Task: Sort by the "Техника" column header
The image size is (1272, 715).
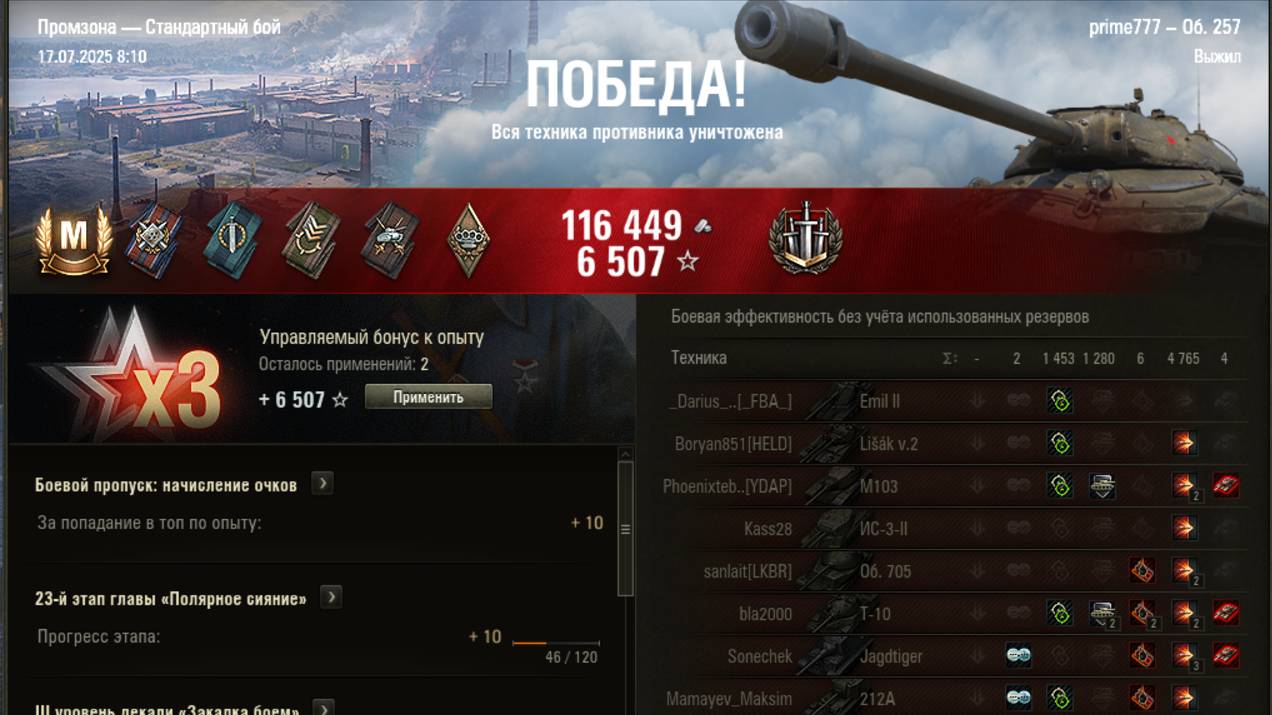Action: point(699,358)
